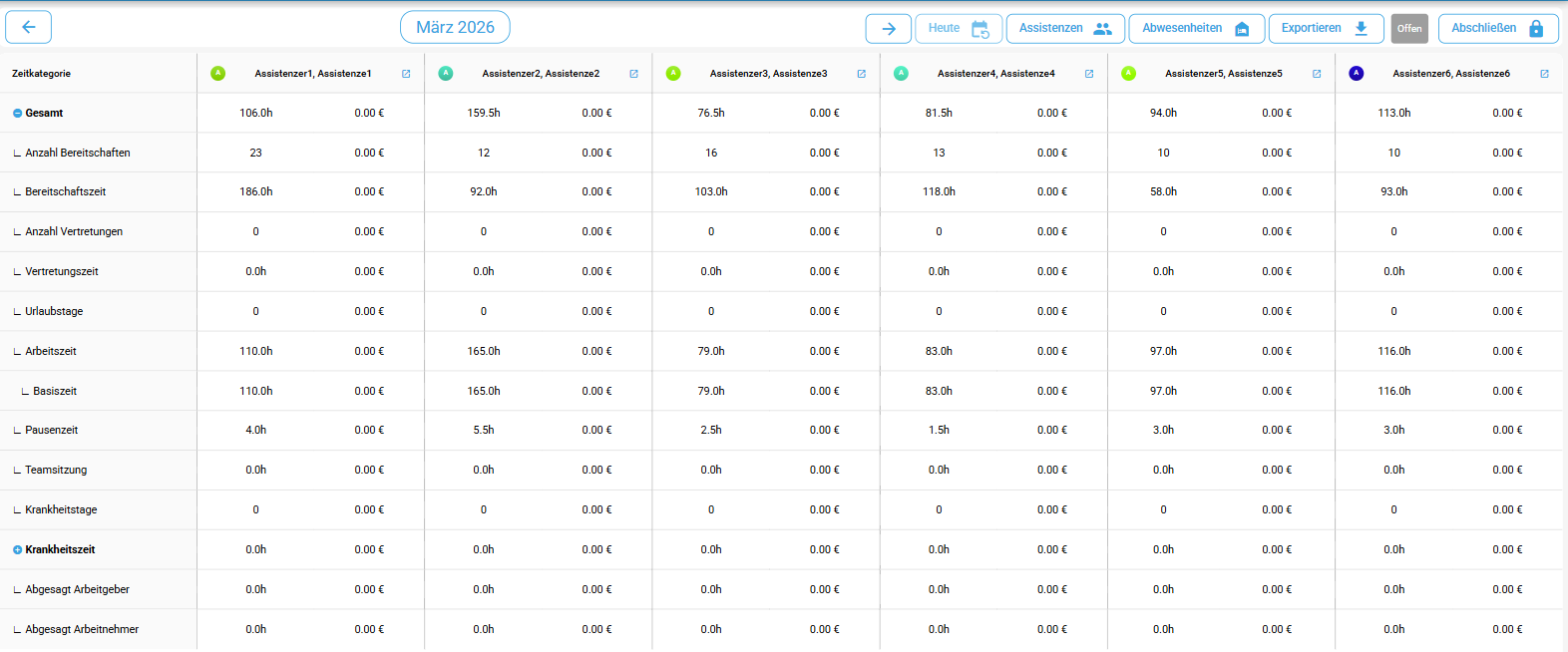Collapse the Gesamt category row
Screen dimensions: 1568x652
17,114
